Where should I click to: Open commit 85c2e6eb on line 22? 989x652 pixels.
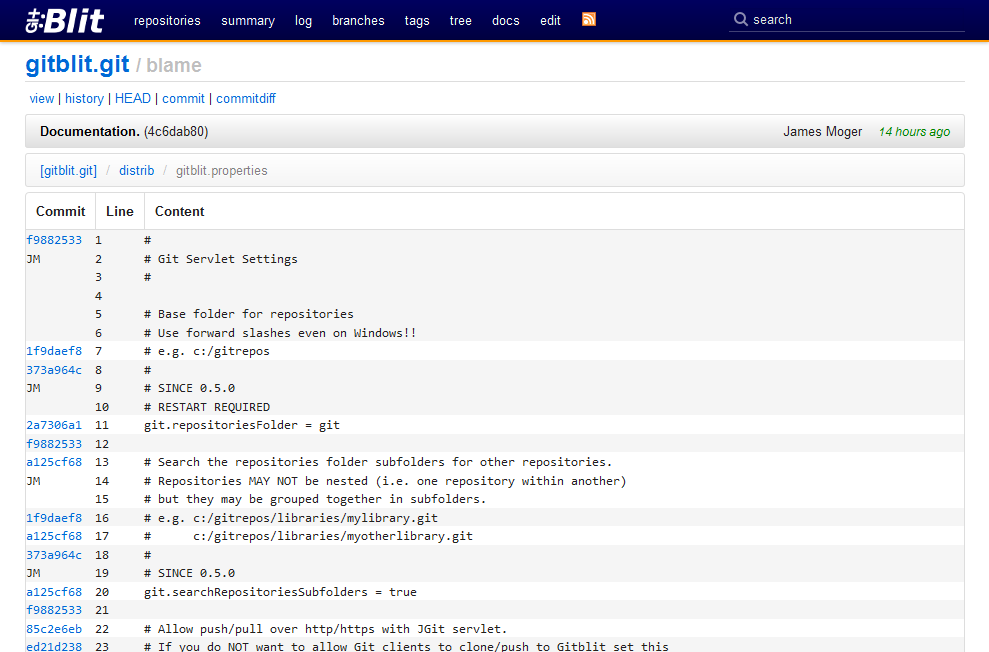pos(54,629)
